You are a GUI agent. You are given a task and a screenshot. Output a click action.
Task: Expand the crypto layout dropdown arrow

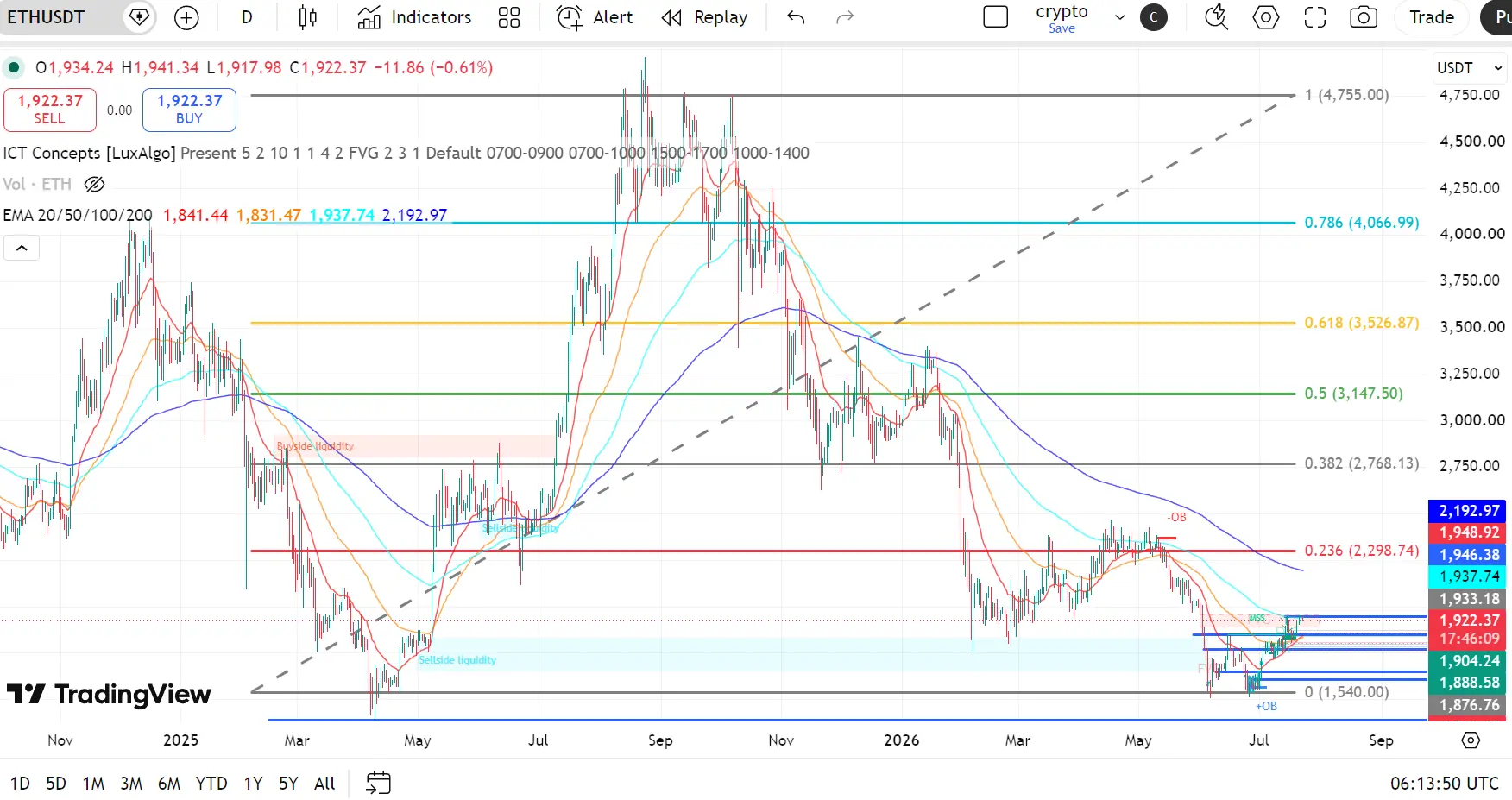pos(1120,17)
